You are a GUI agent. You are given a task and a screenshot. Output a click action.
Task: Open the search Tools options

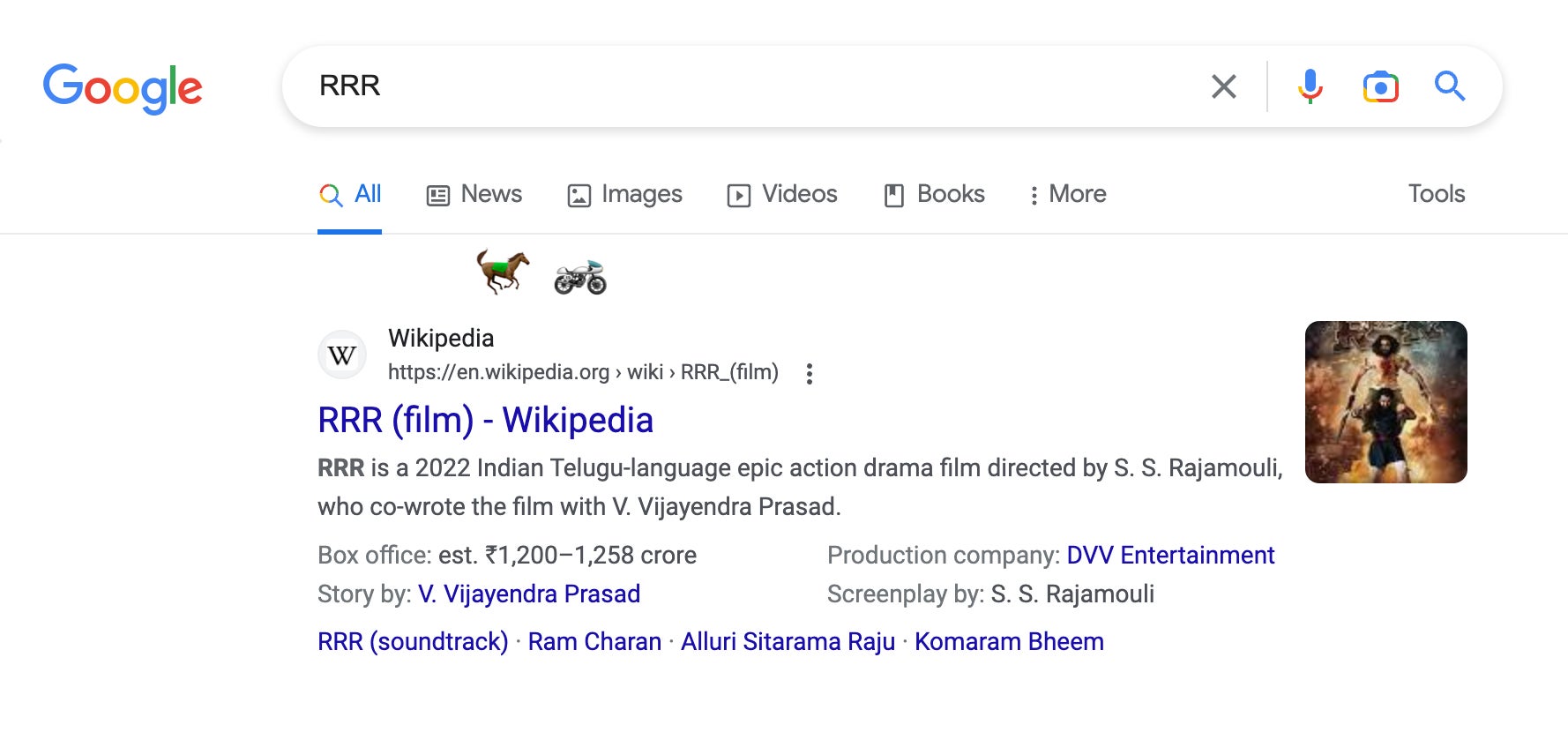coord(1436,194)
